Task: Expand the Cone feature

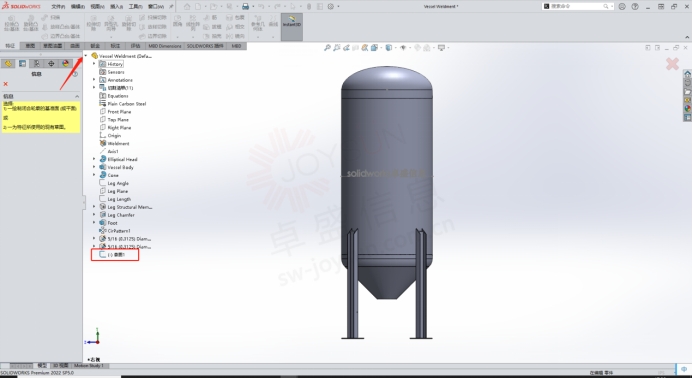Action: point(94,175)
